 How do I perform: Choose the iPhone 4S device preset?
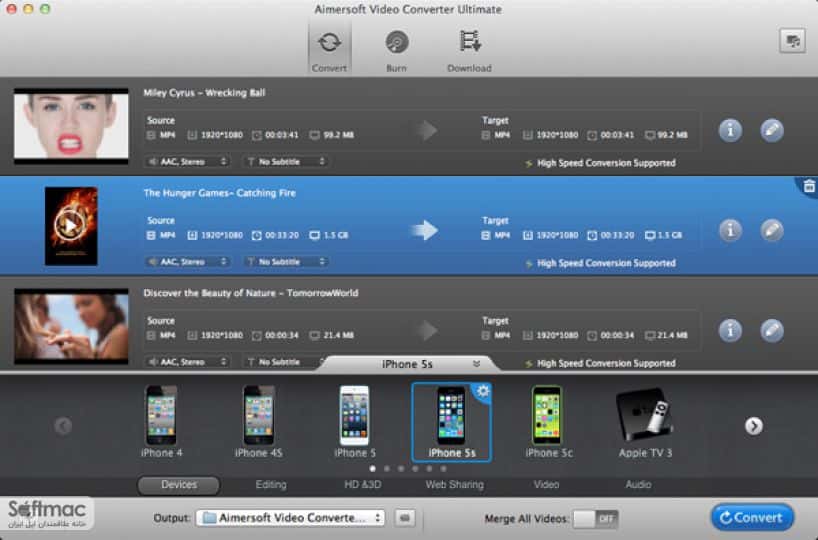tap(259, 422)
